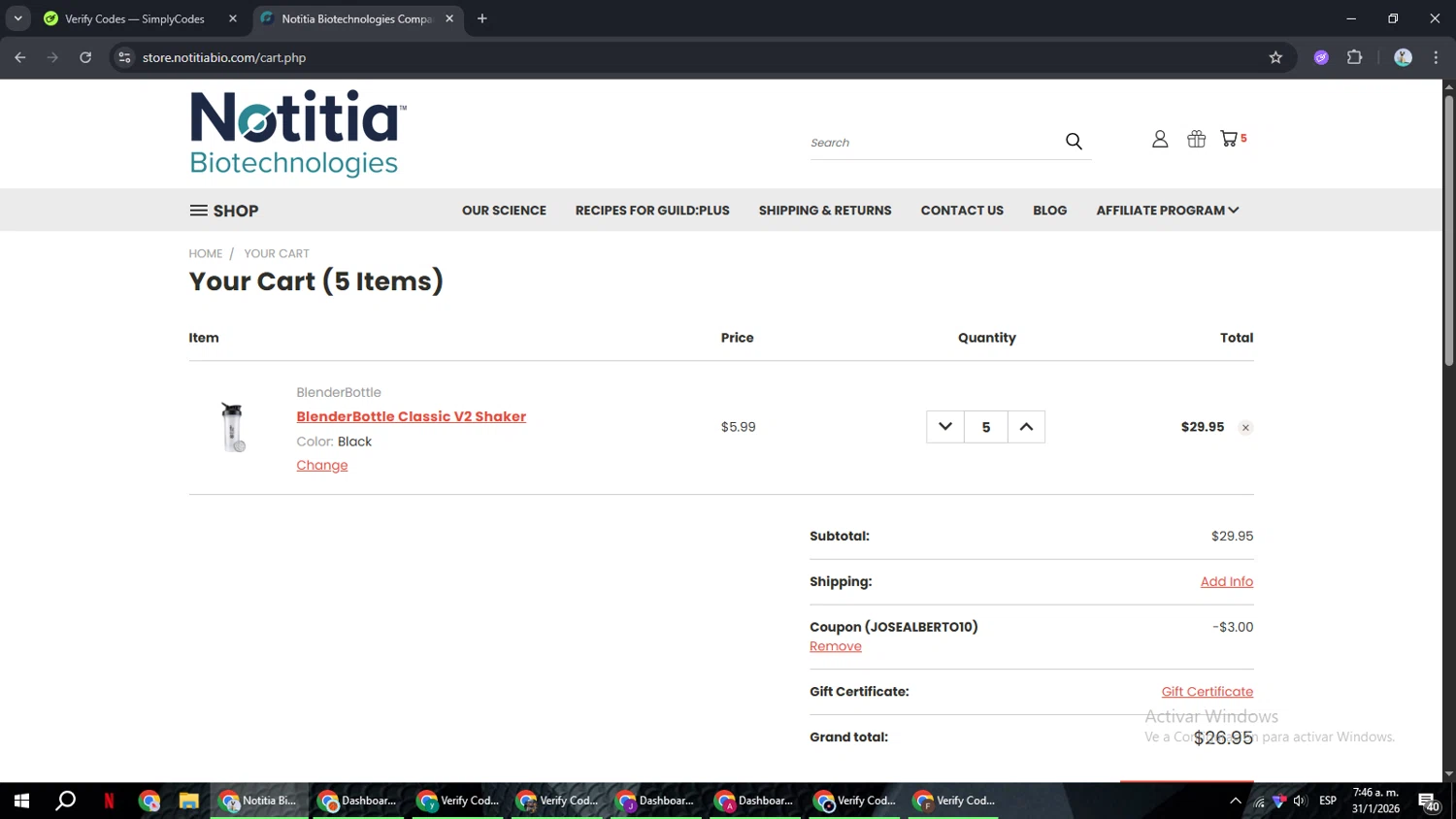Click the Grand total amount $26.95

pyautogui.click(x=1223, y=738)
